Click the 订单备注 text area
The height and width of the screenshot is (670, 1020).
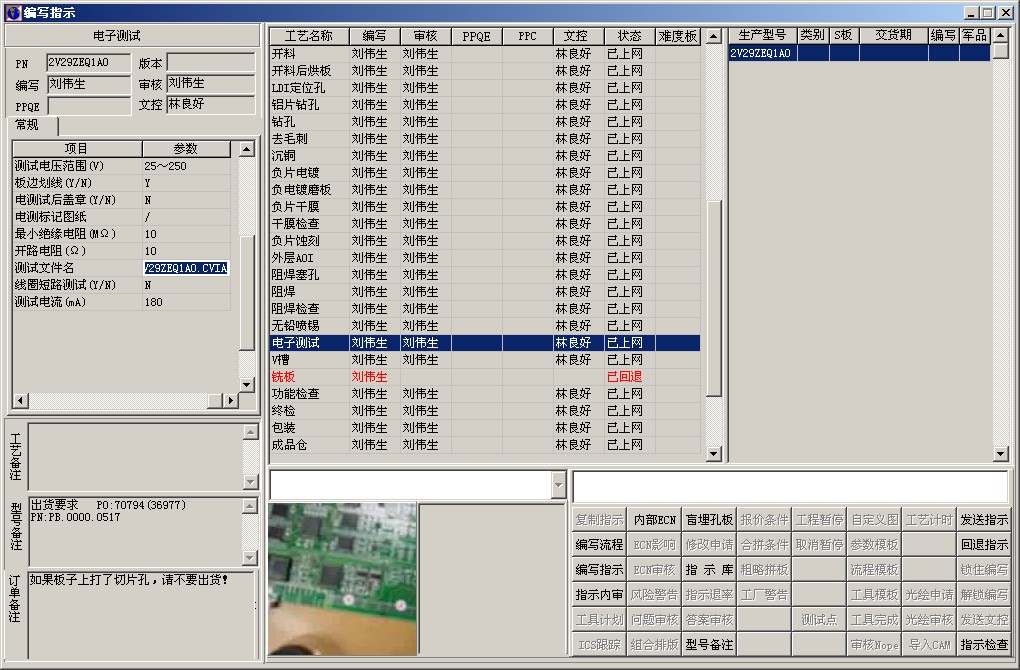pyautogui.click(x=142, y=615)
